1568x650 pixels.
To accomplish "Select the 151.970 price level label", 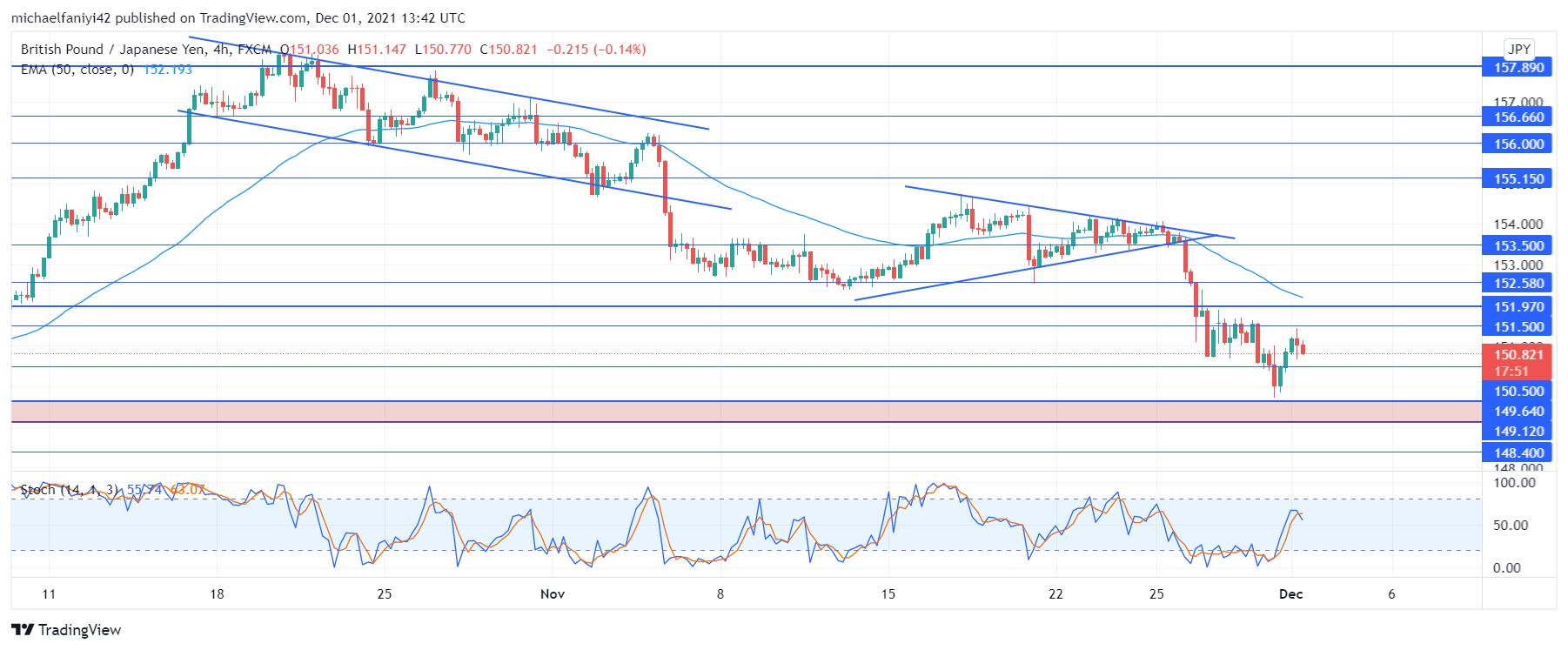I will (x=1517, y=306).
